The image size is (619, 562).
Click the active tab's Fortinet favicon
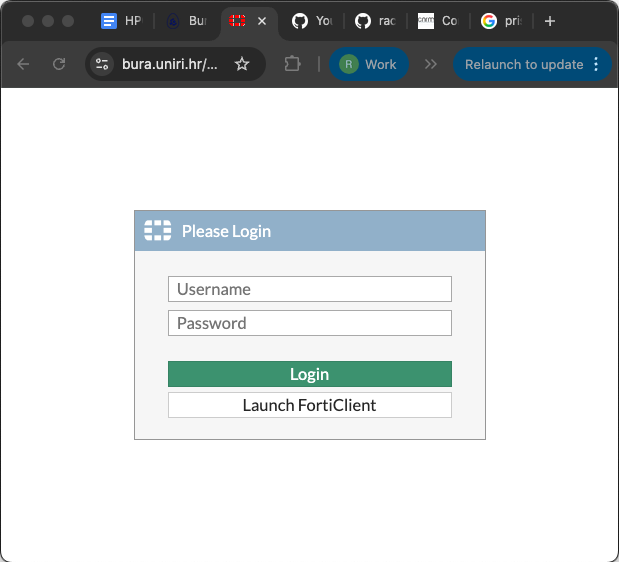(x=237, y=21)
